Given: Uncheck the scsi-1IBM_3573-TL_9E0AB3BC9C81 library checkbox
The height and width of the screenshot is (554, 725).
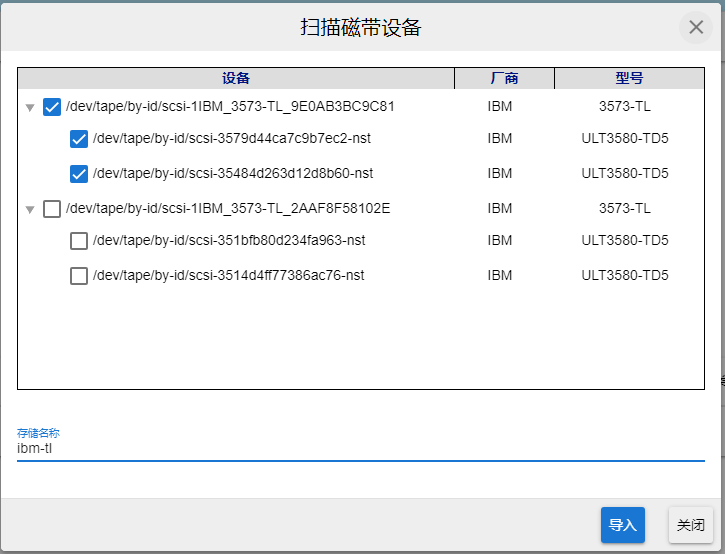Looking at the screenshot, I should click(53, 107).
